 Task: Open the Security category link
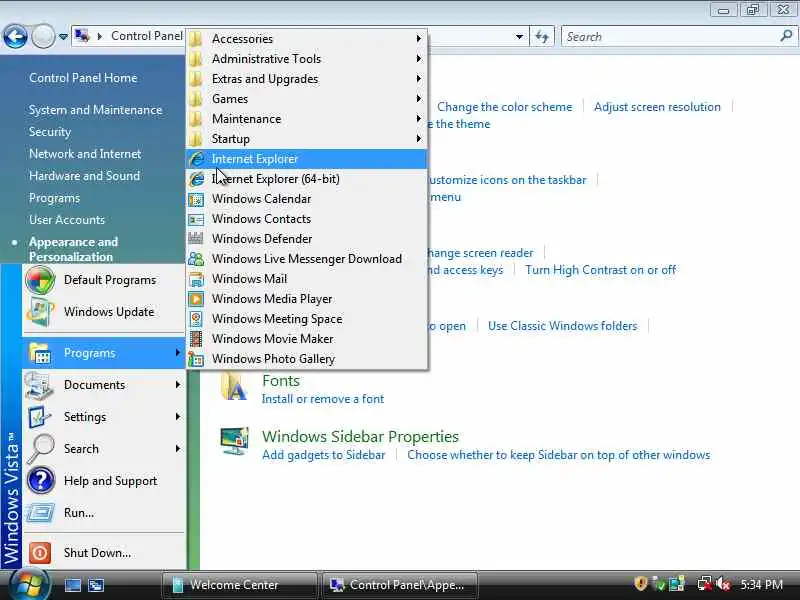click(x=49, y=132)
